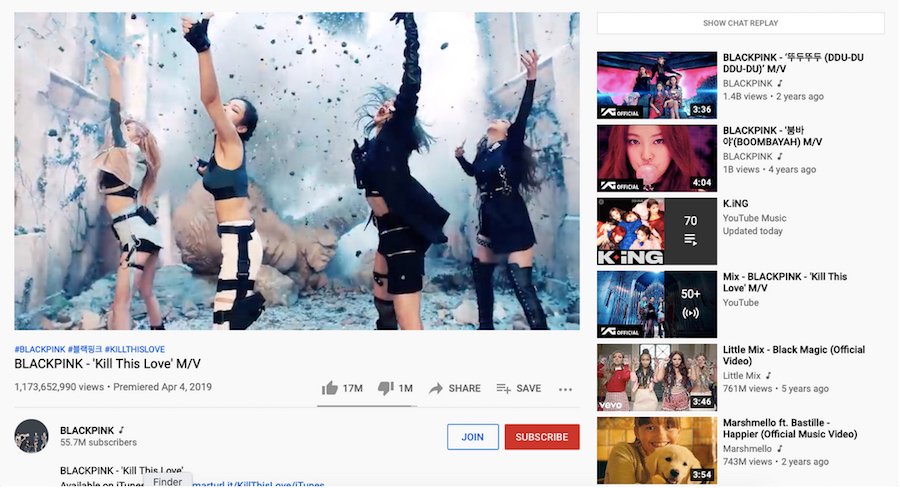This screenshot has height=488, width=900.
Task: Open Marshmello Happier video thumbnail
Action: click(657, 450)
